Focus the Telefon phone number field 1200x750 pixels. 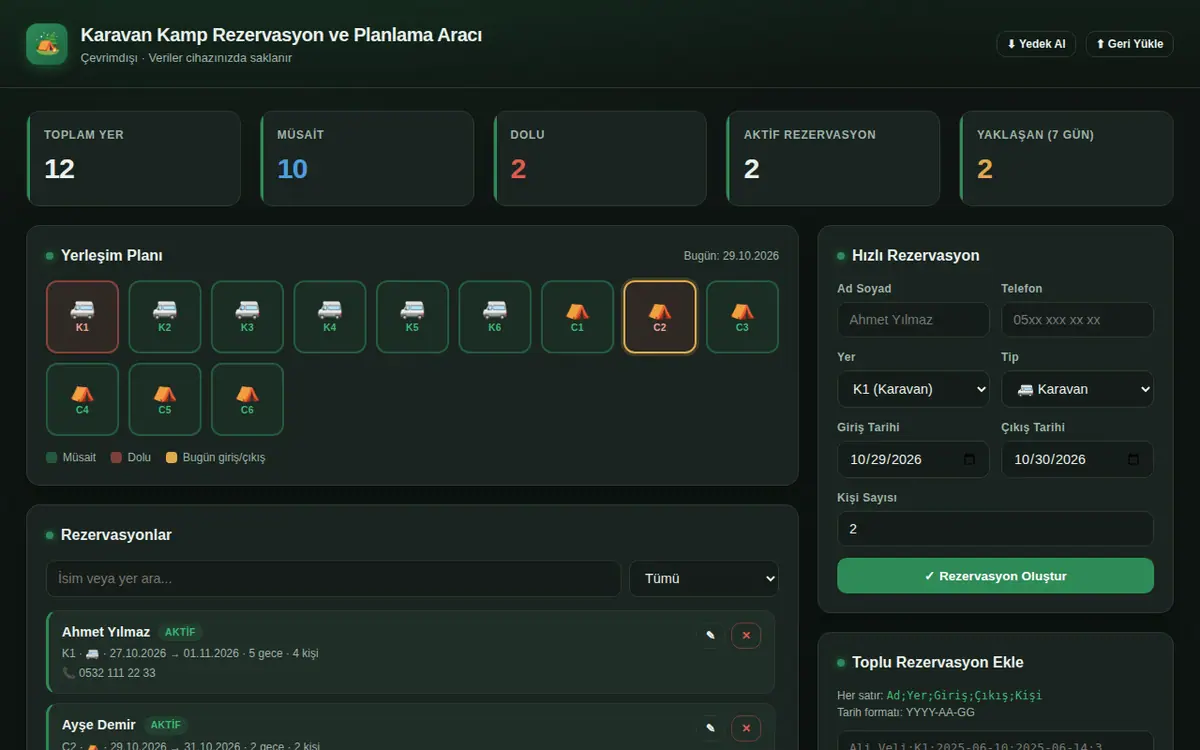coord(1077,320)
